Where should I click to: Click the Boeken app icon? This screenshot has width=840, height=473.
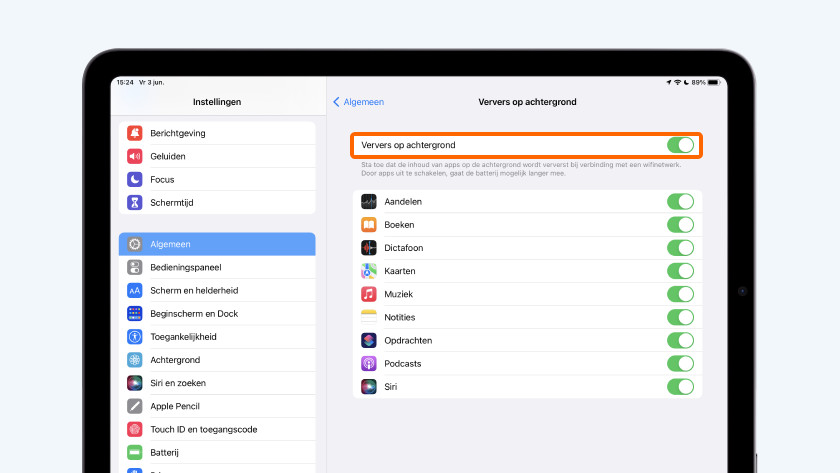coord(369,224)
